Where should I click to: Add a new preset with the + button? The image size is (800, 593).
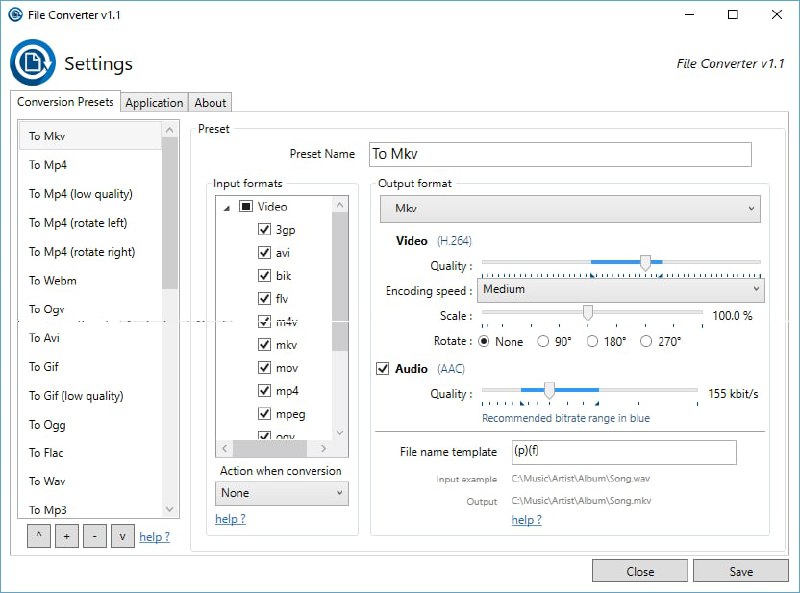[x=66, y=536]
